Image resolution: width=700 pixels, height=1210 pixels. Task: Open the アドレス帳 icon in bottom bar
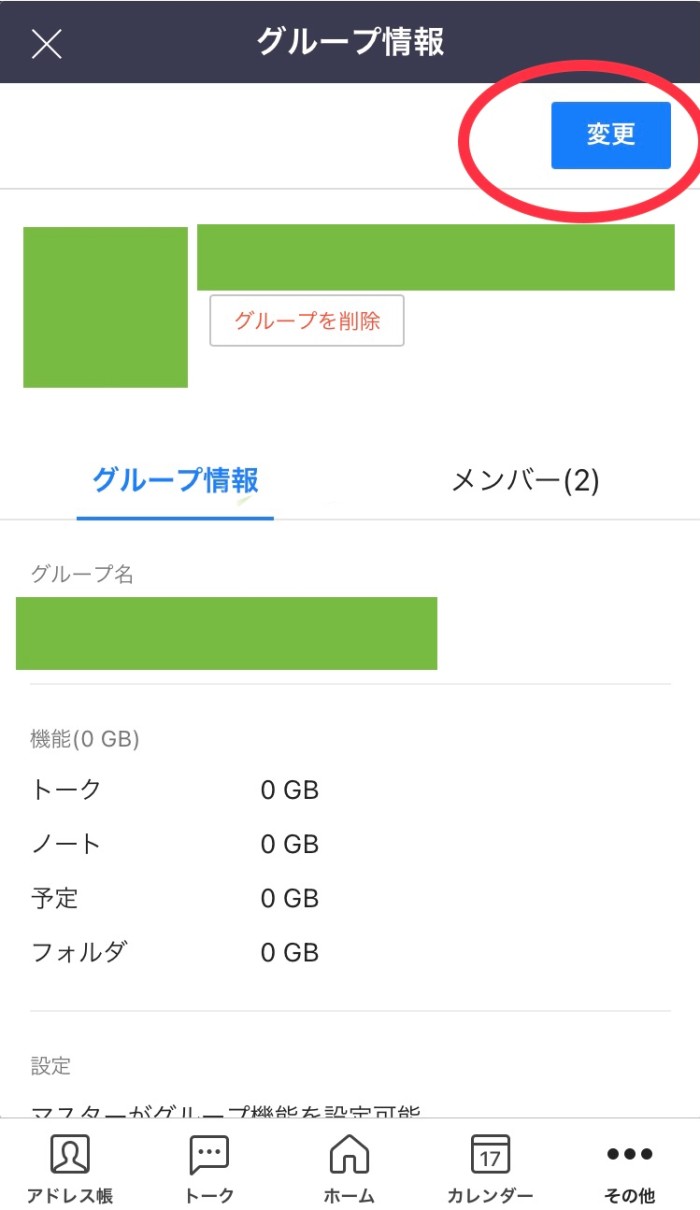pos(70,1168)
